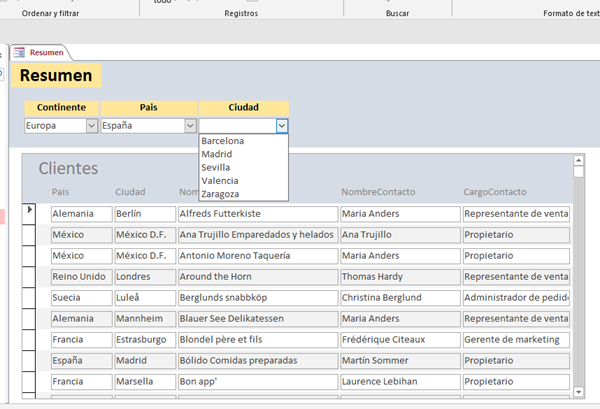Select Barcelona from the city list
The image size is (600, 409).
point(222,141)
